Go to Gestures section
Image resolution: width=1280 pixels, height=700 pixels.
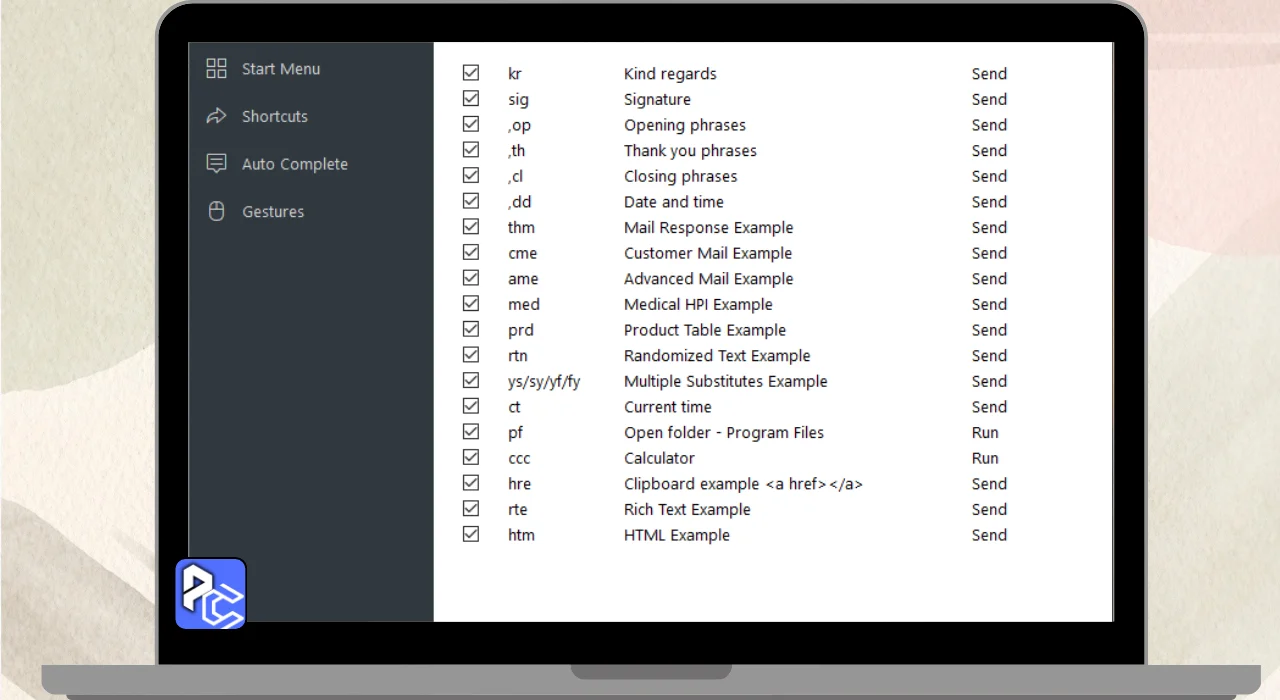click(273, 212)
